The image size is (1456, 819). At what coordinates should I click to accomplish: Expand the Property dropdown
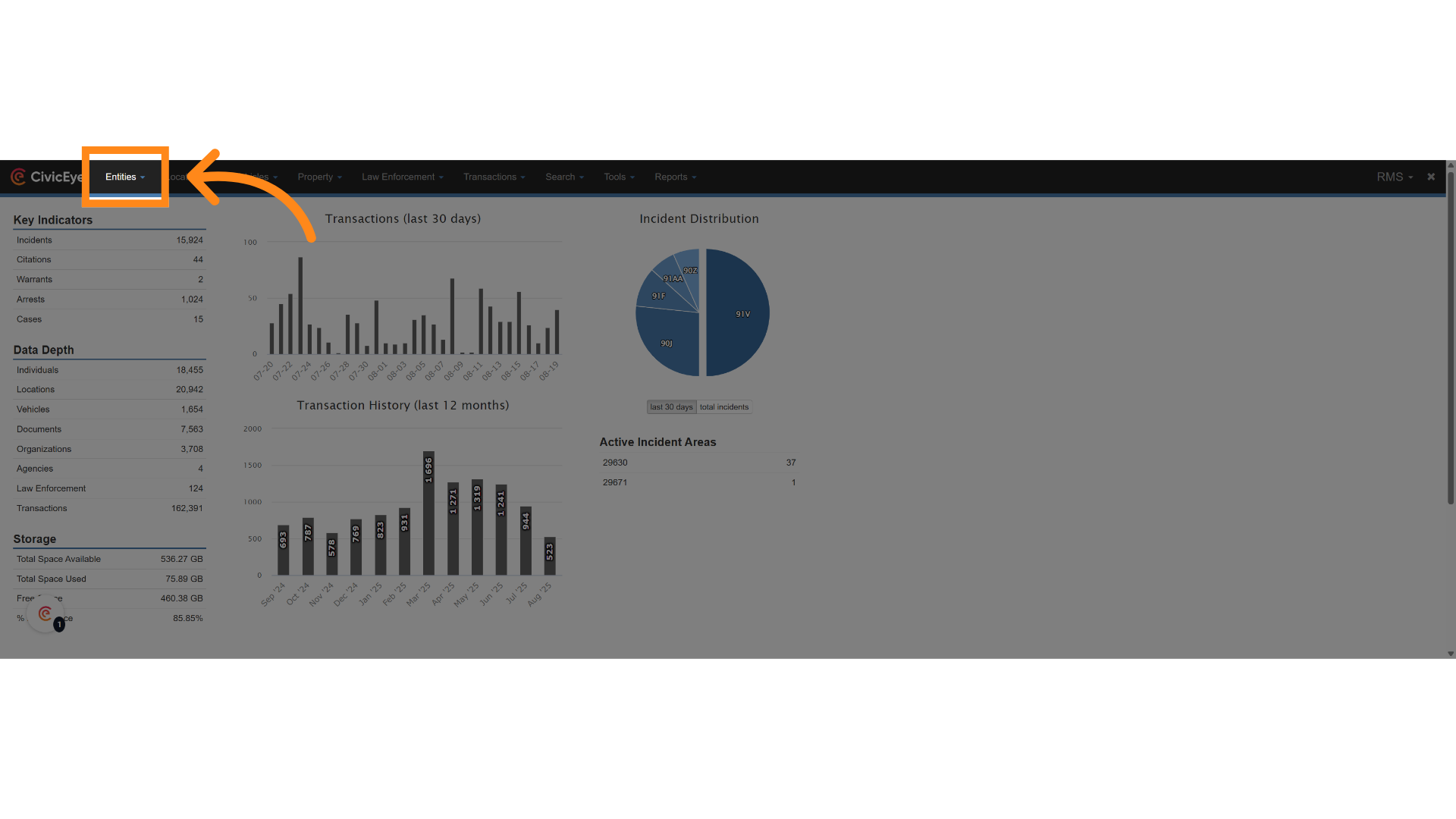click(319, 177)
